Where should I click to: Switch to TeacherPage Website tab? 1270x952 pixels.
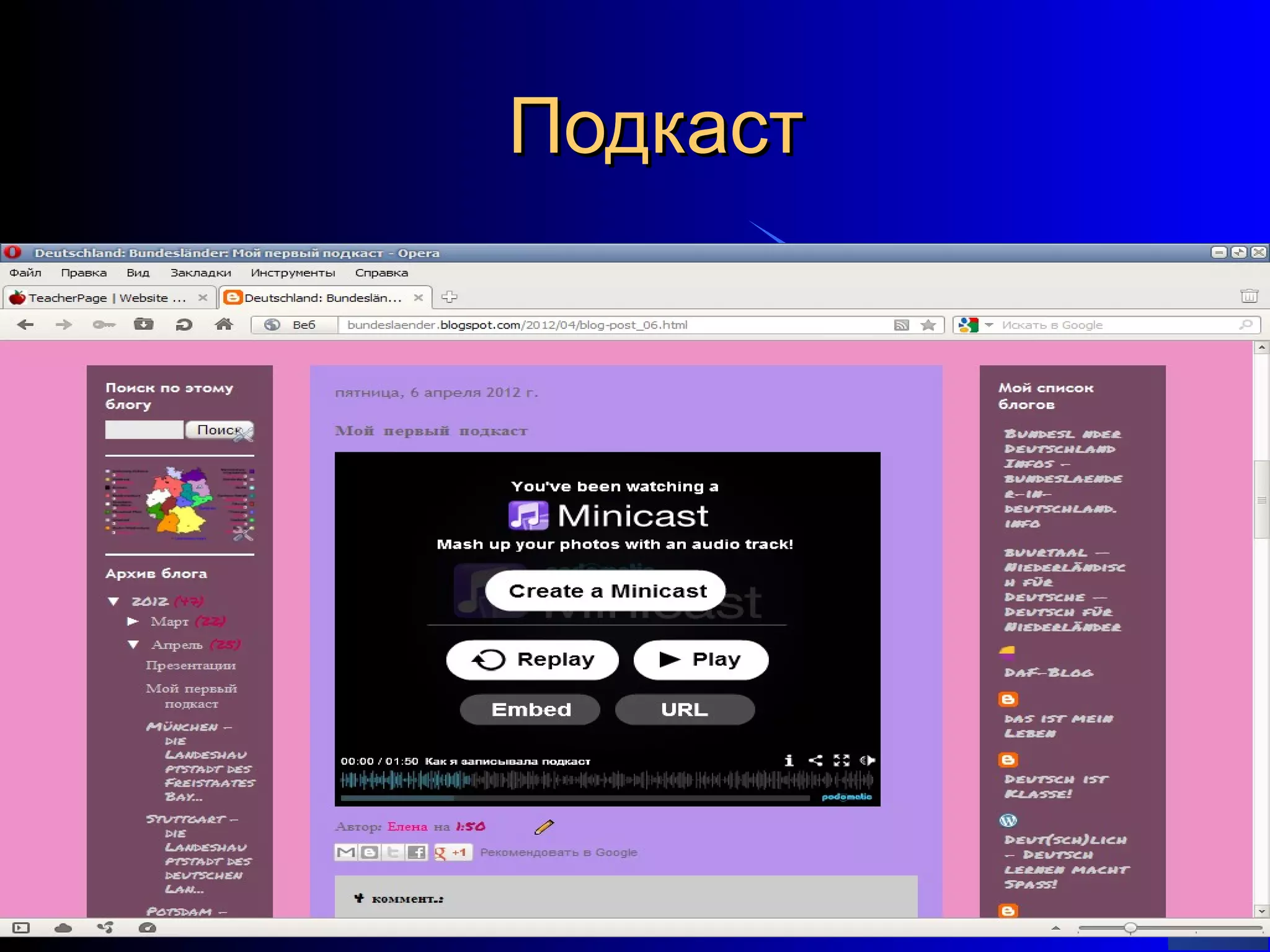tap(107, 298)
